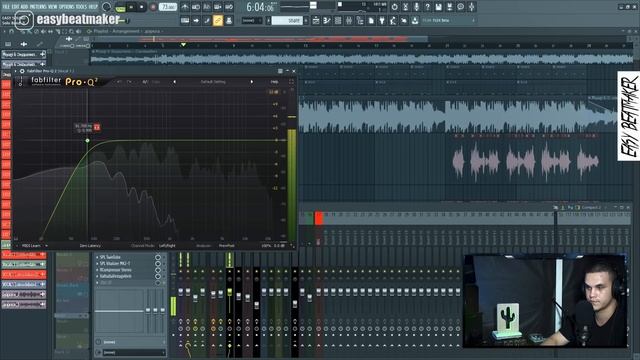Toggle the typing keyboard to piano icon
Image resolution: width=640 pixels, height=360 pixels.
point(185,20)
